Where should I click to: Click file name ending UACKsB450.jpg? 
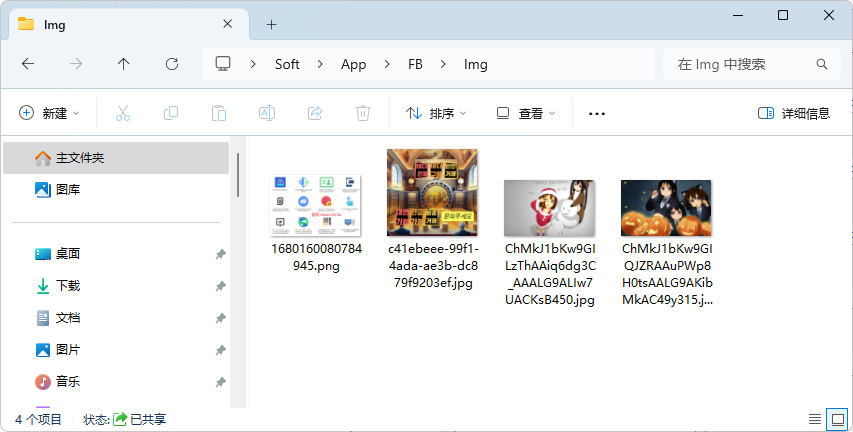(x=550, y=274)
